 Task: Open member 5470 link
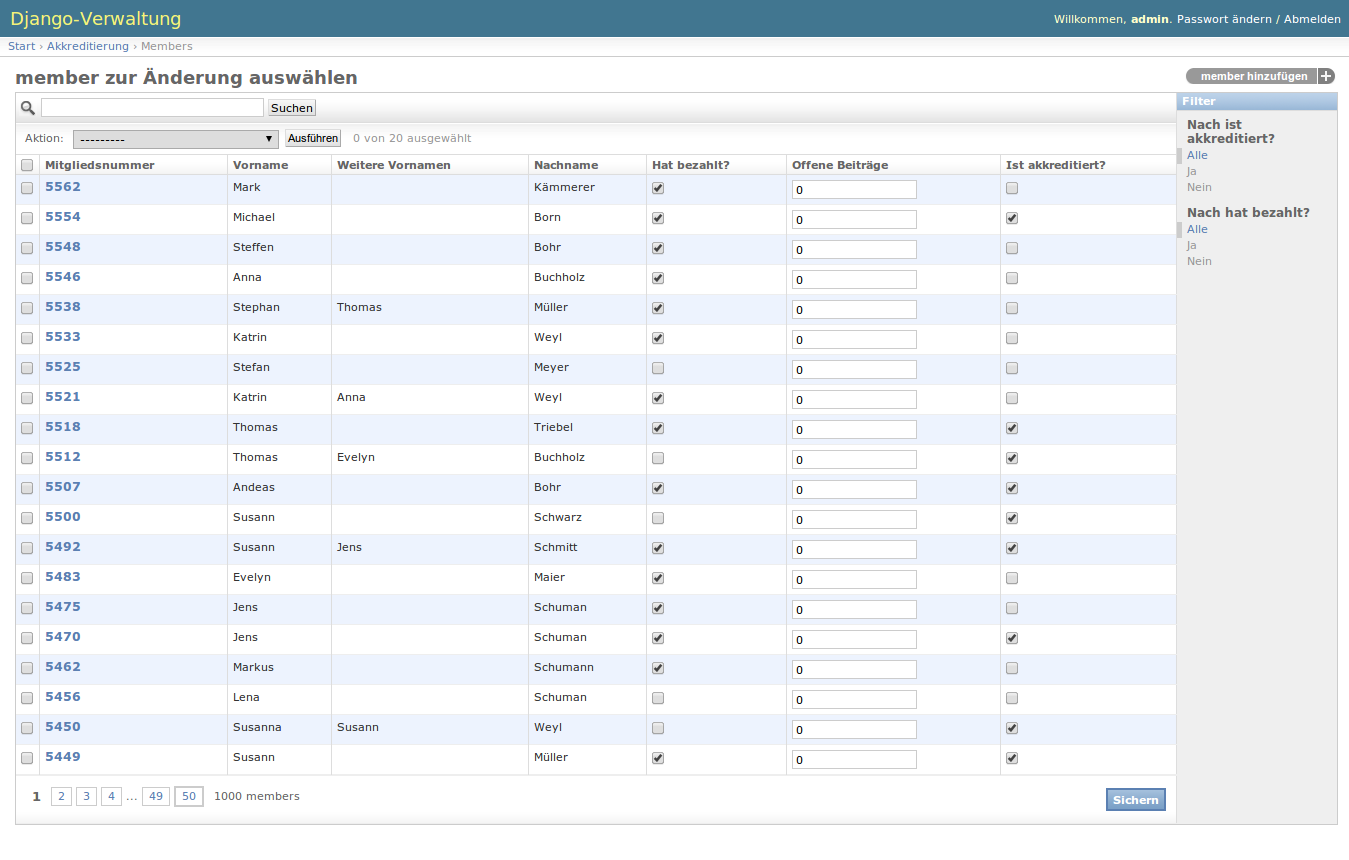tap(63, 637)
